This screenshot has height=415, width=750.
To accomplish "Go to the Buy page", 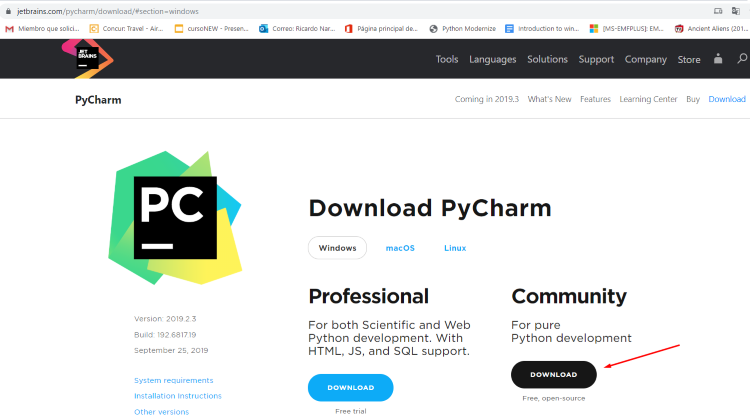I will [693, 99].
